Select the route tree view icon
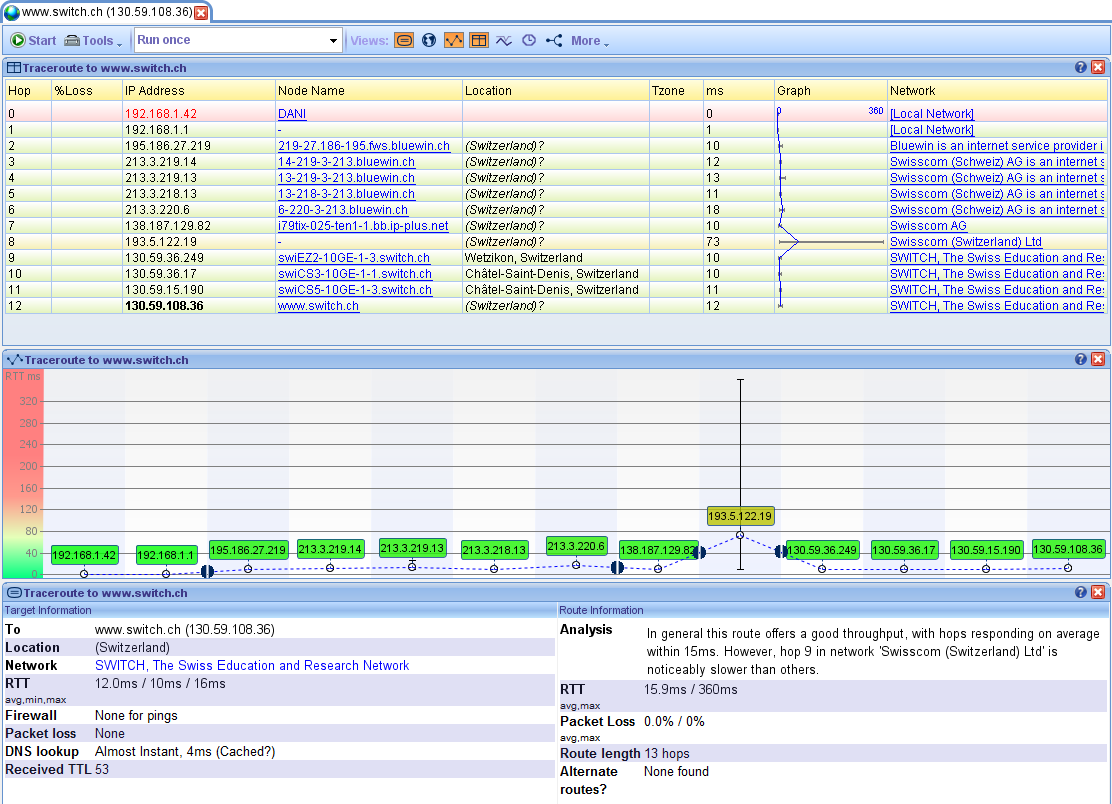Screen dimensions: 1112x804 point(553,40)
